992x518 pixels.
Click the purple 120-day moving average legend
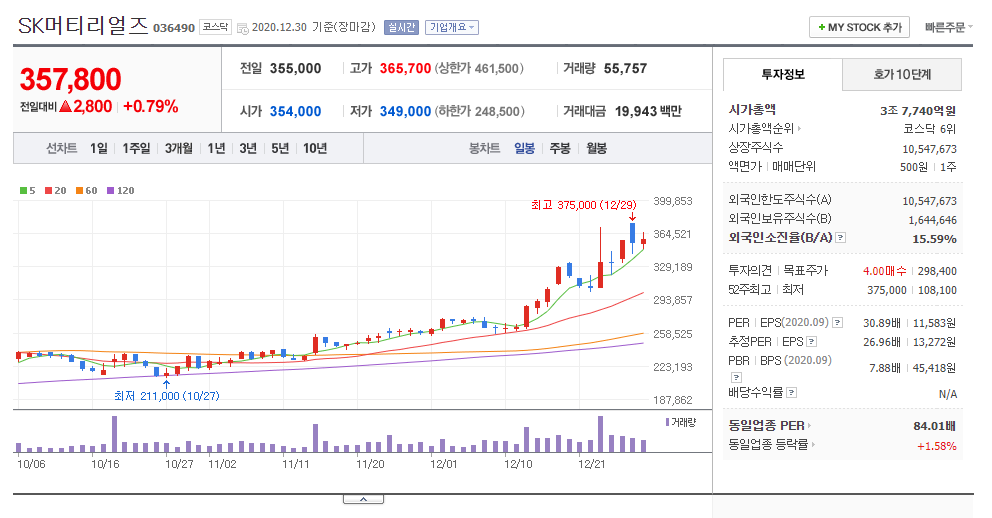(x=121, y=190)
